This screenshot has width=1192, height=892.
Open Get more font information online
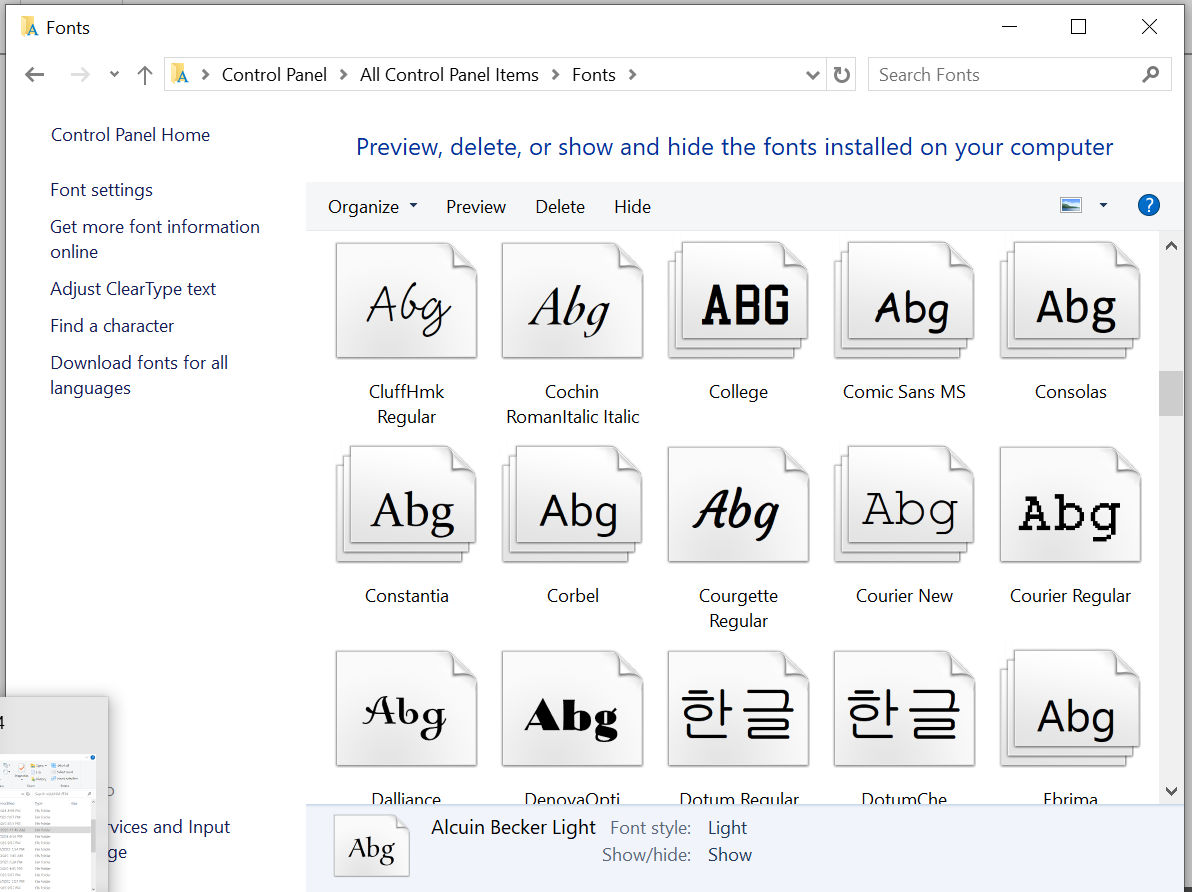pos(155,239)
